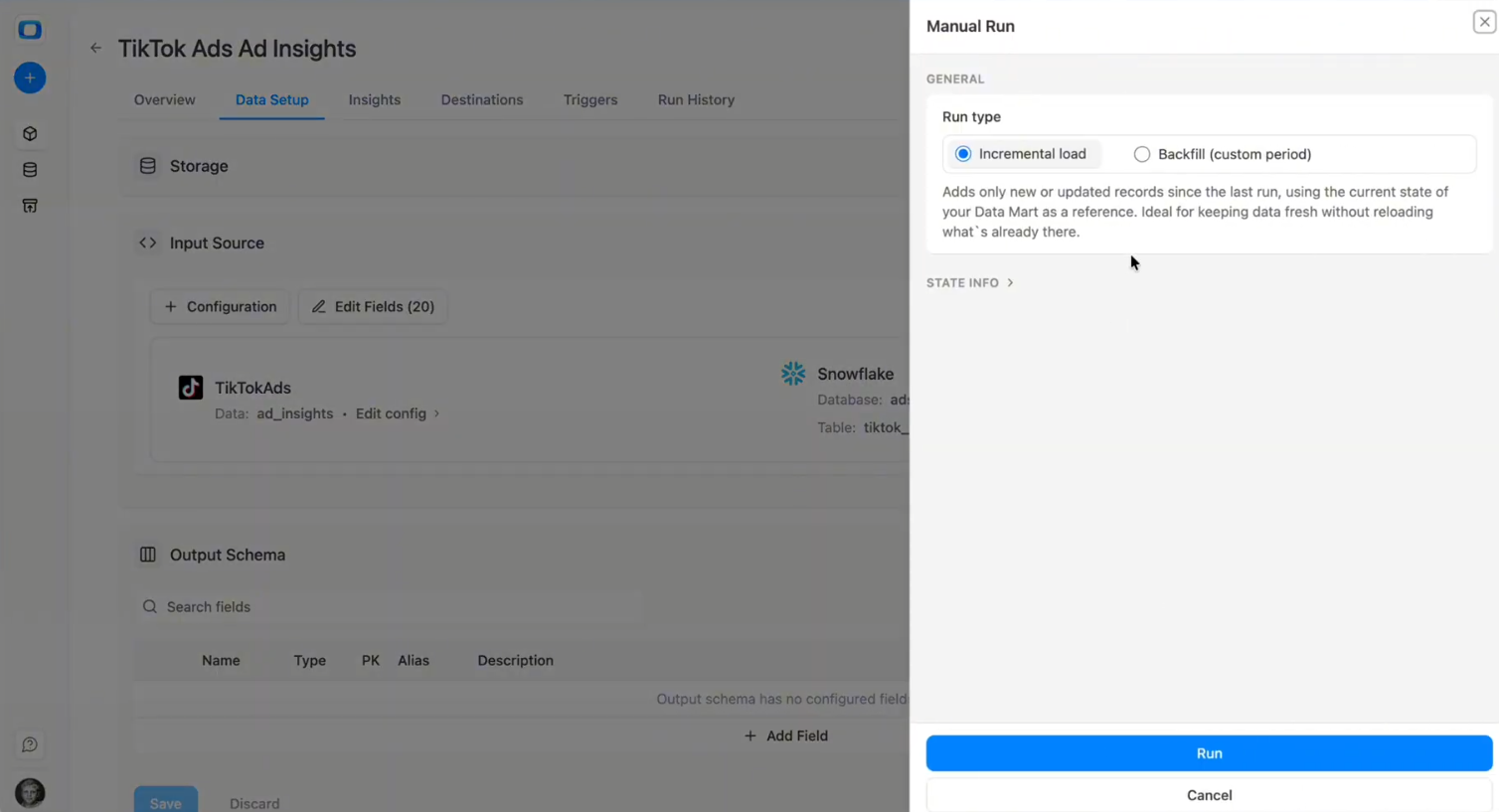
Task: Select the TikTokAds source icon
Action: click(190, 388)
